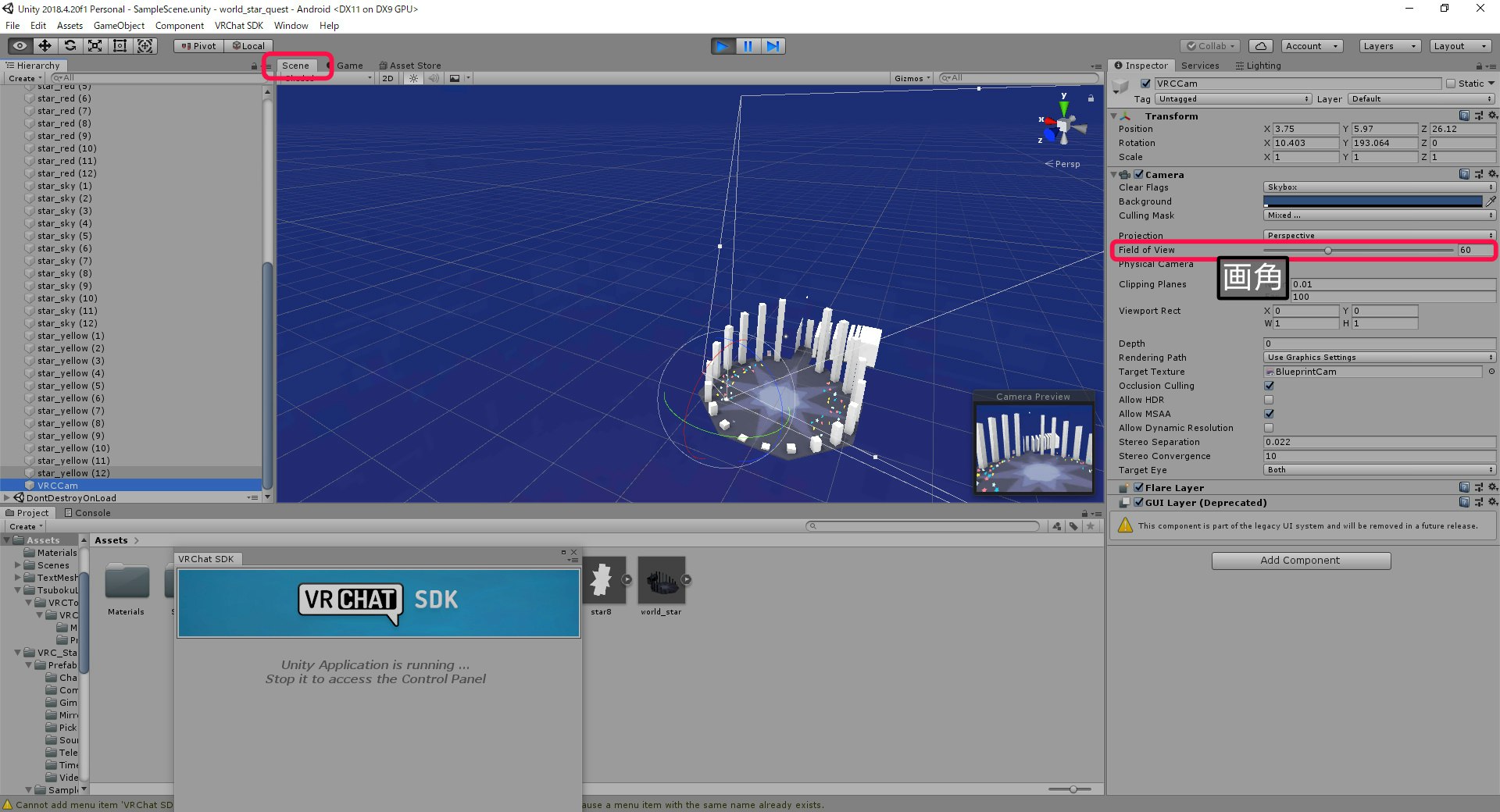Pause the running Unity application
Screen dimensions: 1500x812
[748, 46]
